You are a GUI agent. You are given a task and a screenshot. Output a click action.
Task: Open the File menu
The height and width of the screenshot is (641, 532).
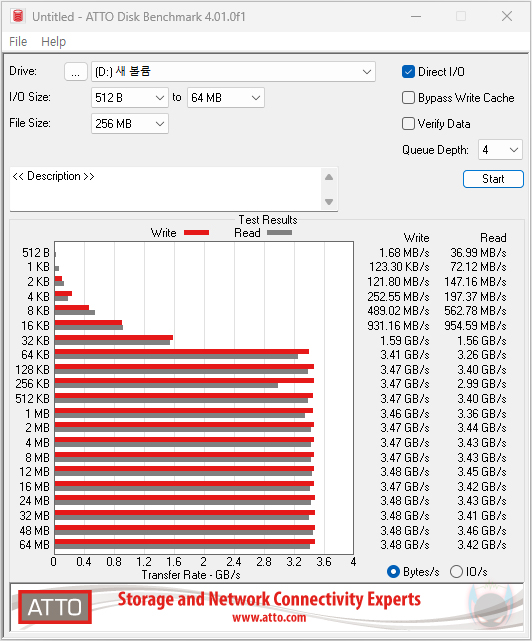click(x=18, y=42)
